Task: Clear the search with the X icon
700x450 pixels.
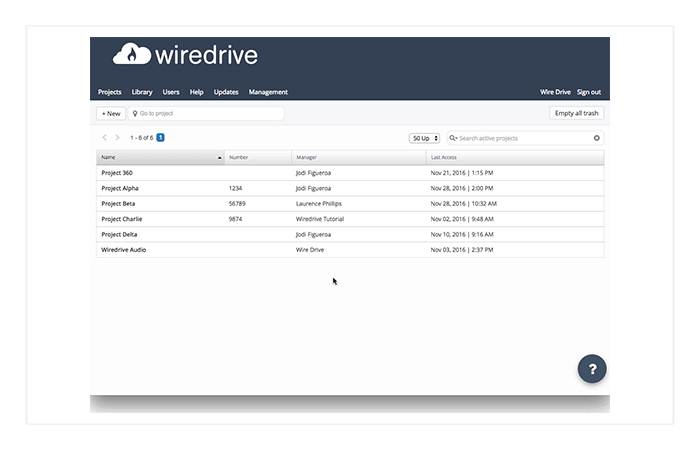Action: [x=597, y=138]
